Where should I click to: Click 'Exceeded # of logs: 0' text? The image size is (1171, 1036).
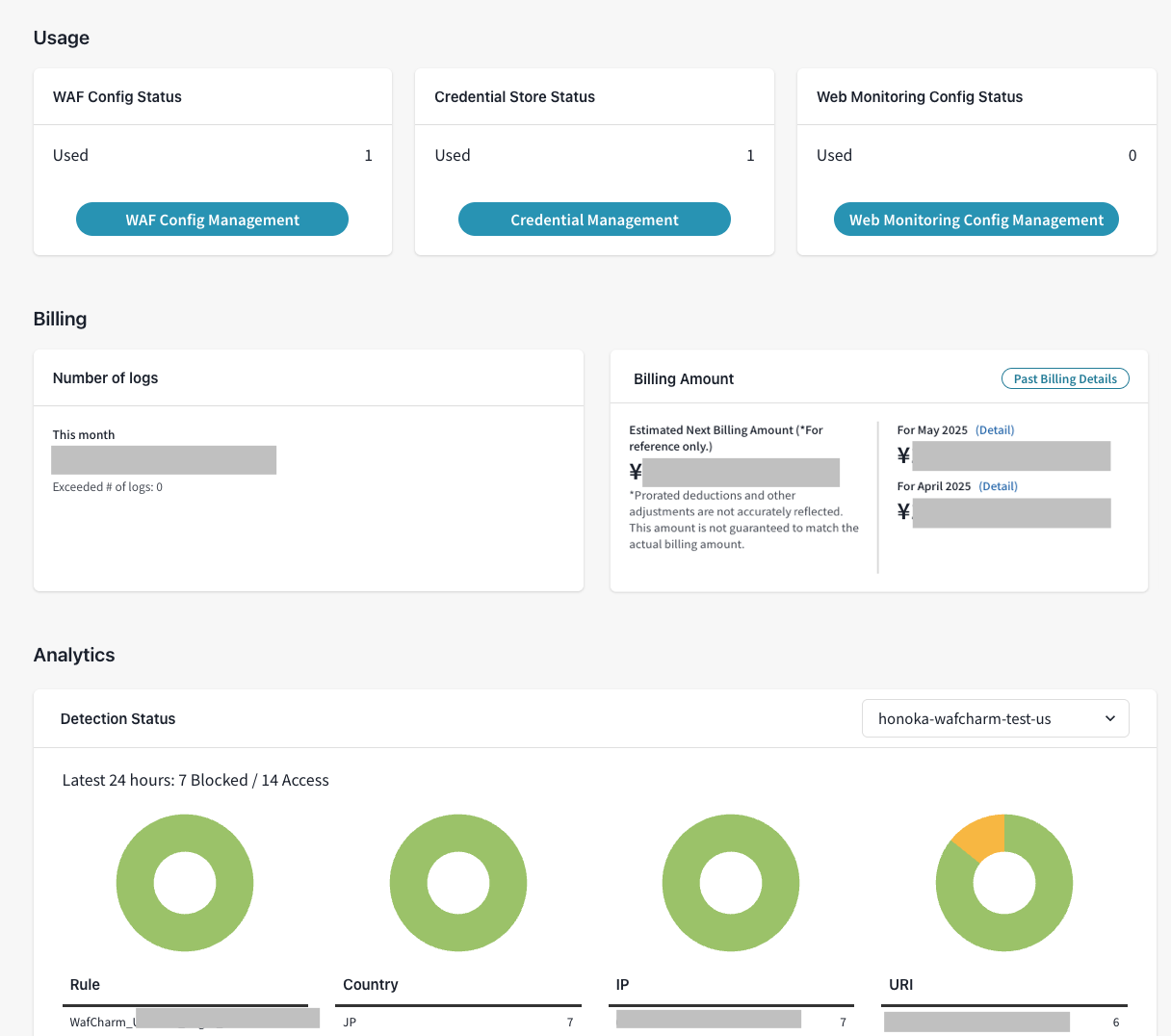[108, 487]
